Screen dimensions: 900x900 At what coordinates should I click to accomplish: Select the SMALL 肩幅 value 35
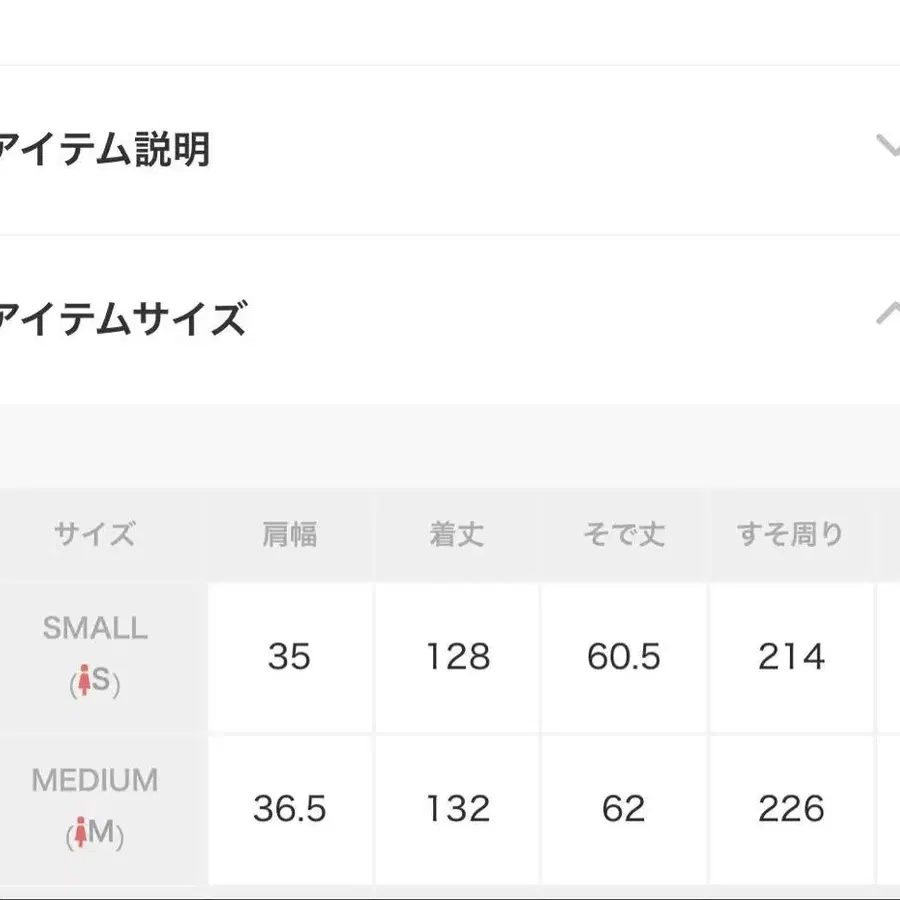(x=289, y=657)
